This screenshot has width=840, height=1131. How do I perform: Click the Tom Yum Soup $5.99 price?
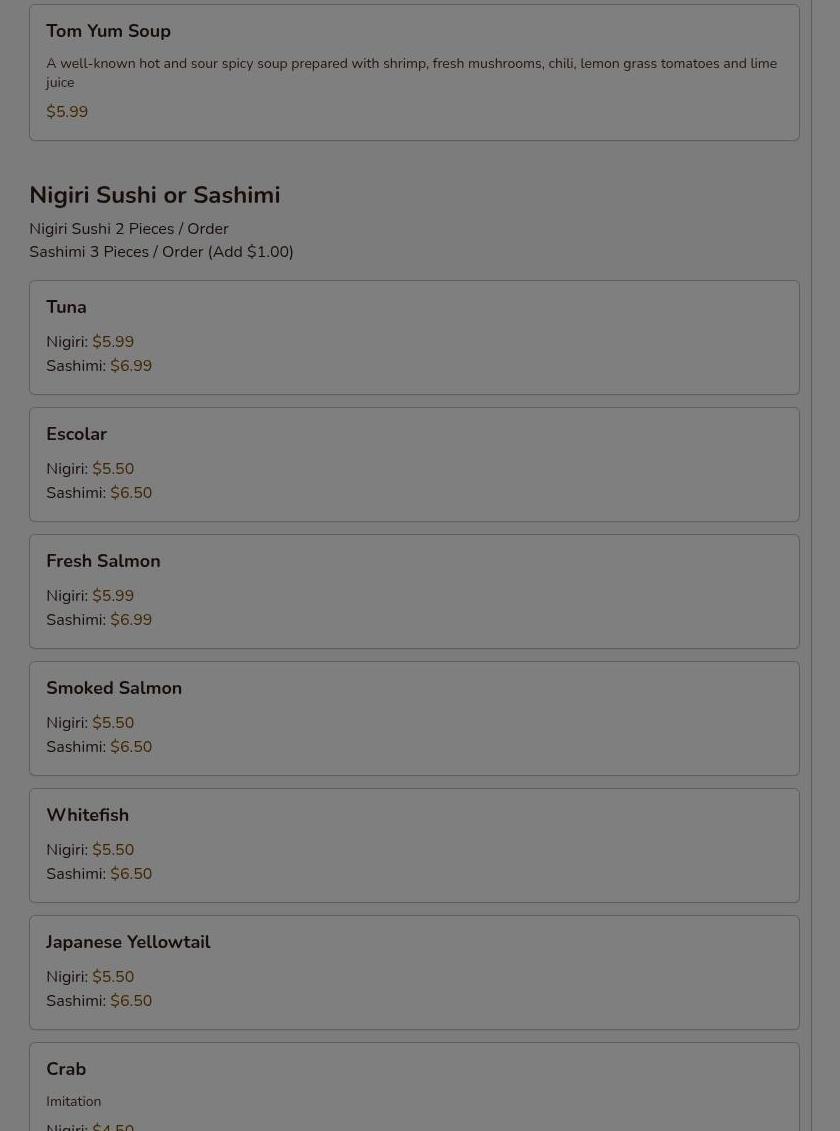pos(67,112)
